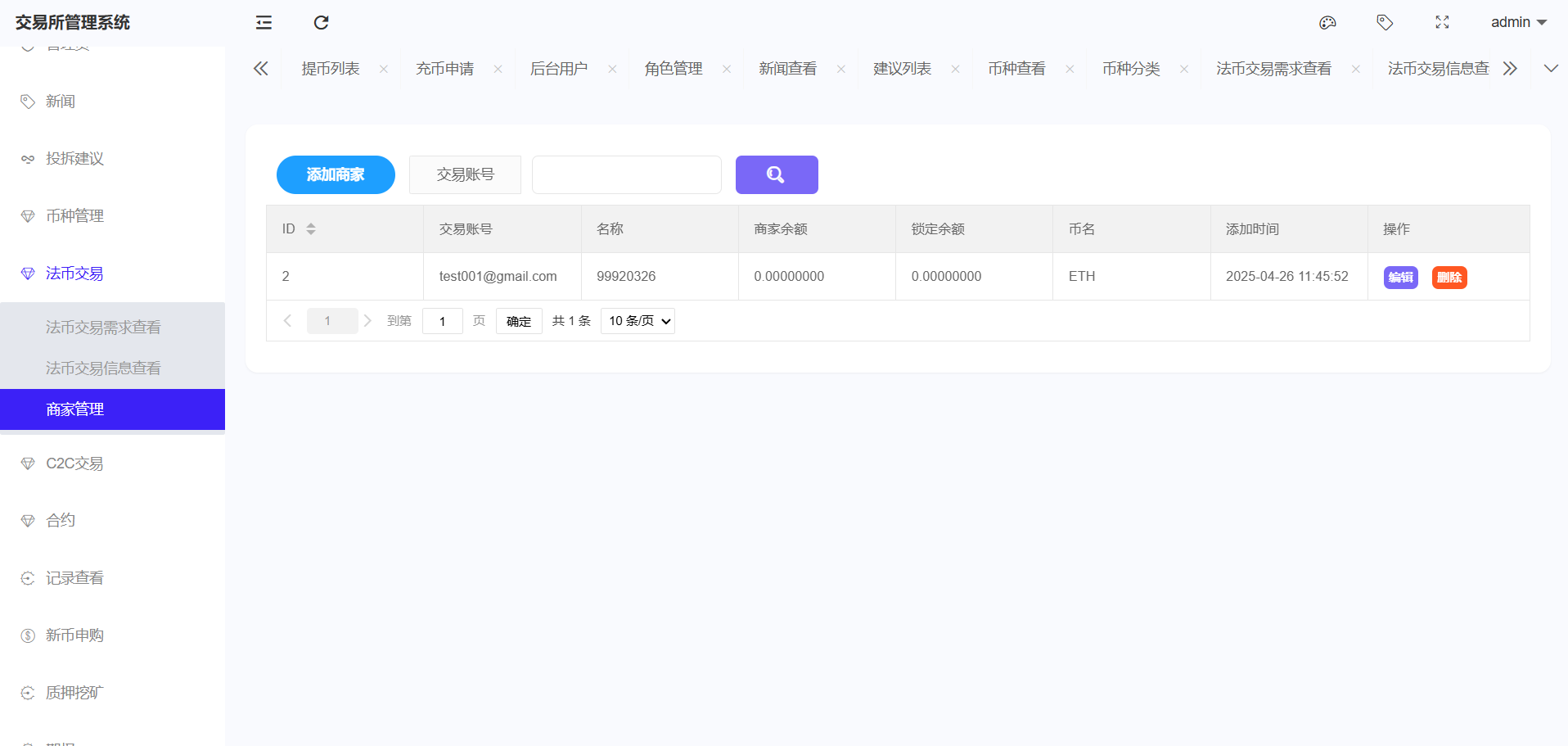
Task: Open the theme palette icon
Action: (1327, 22)
